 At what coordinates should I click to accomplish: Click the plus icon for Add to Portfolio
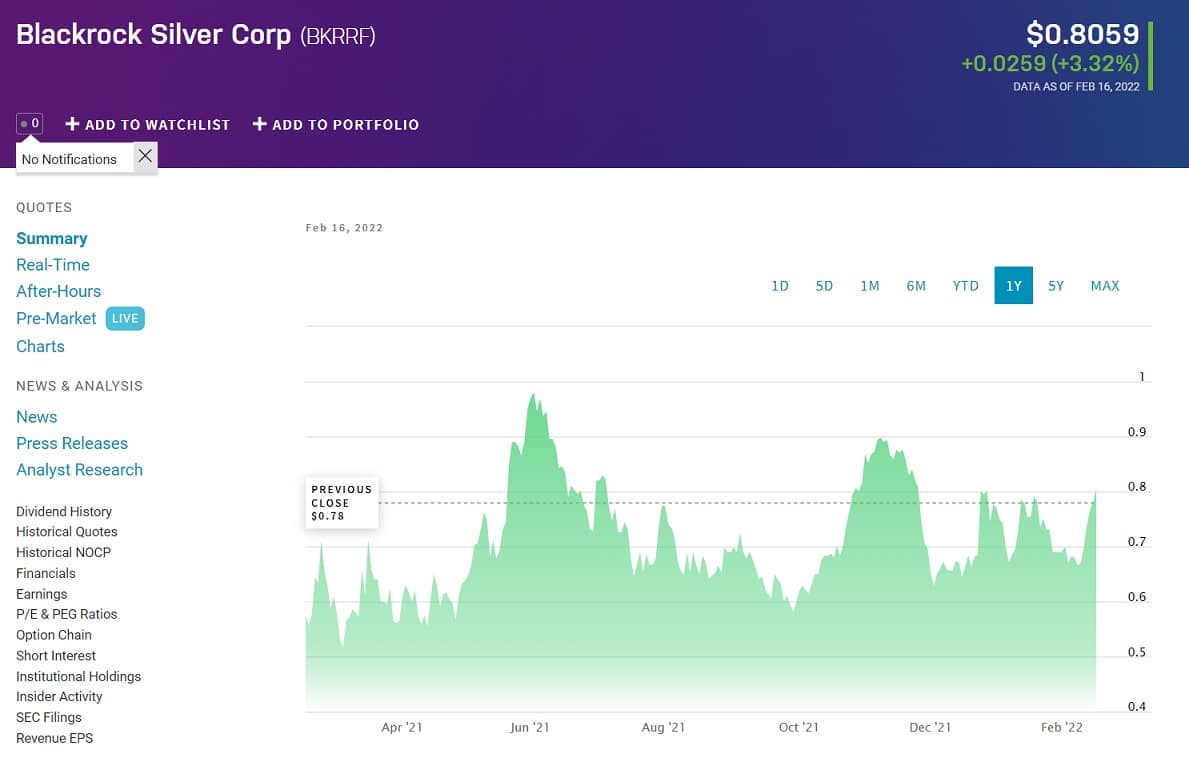[259, 124]
